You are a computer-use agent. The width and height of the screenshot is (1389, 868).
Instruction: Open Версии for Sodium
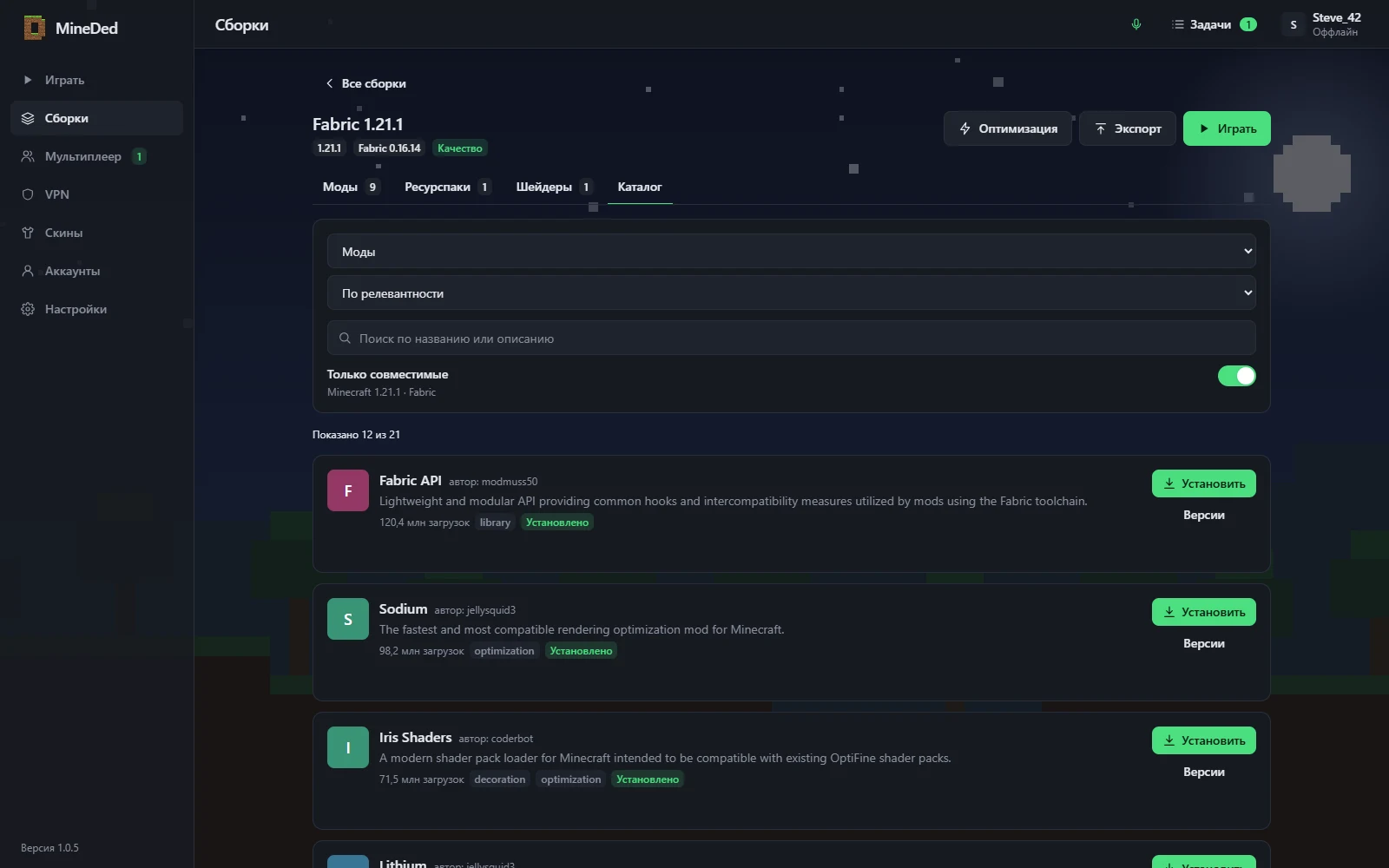[x=1204, y=643]
